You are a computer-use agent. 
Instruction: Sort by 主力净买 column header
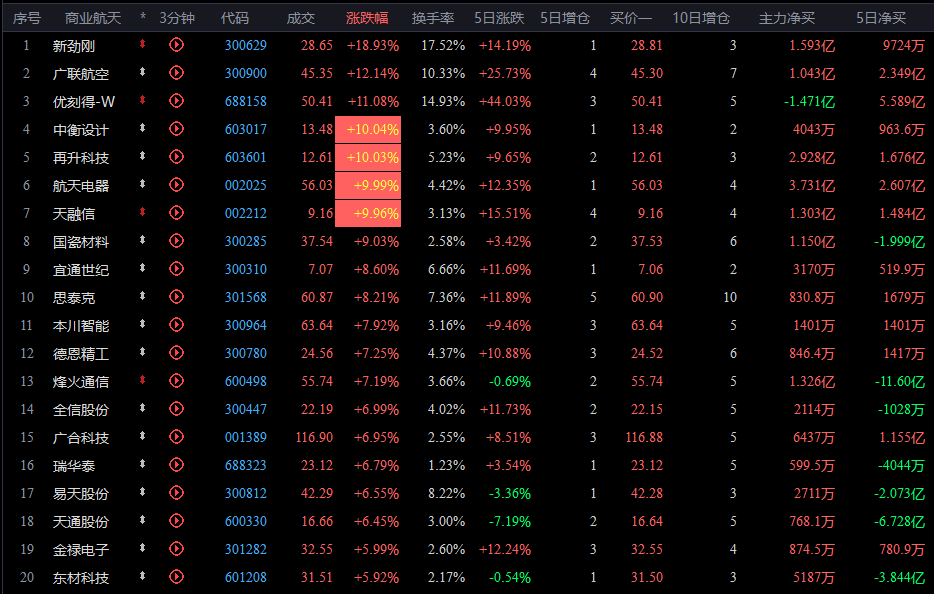(787, 18)
